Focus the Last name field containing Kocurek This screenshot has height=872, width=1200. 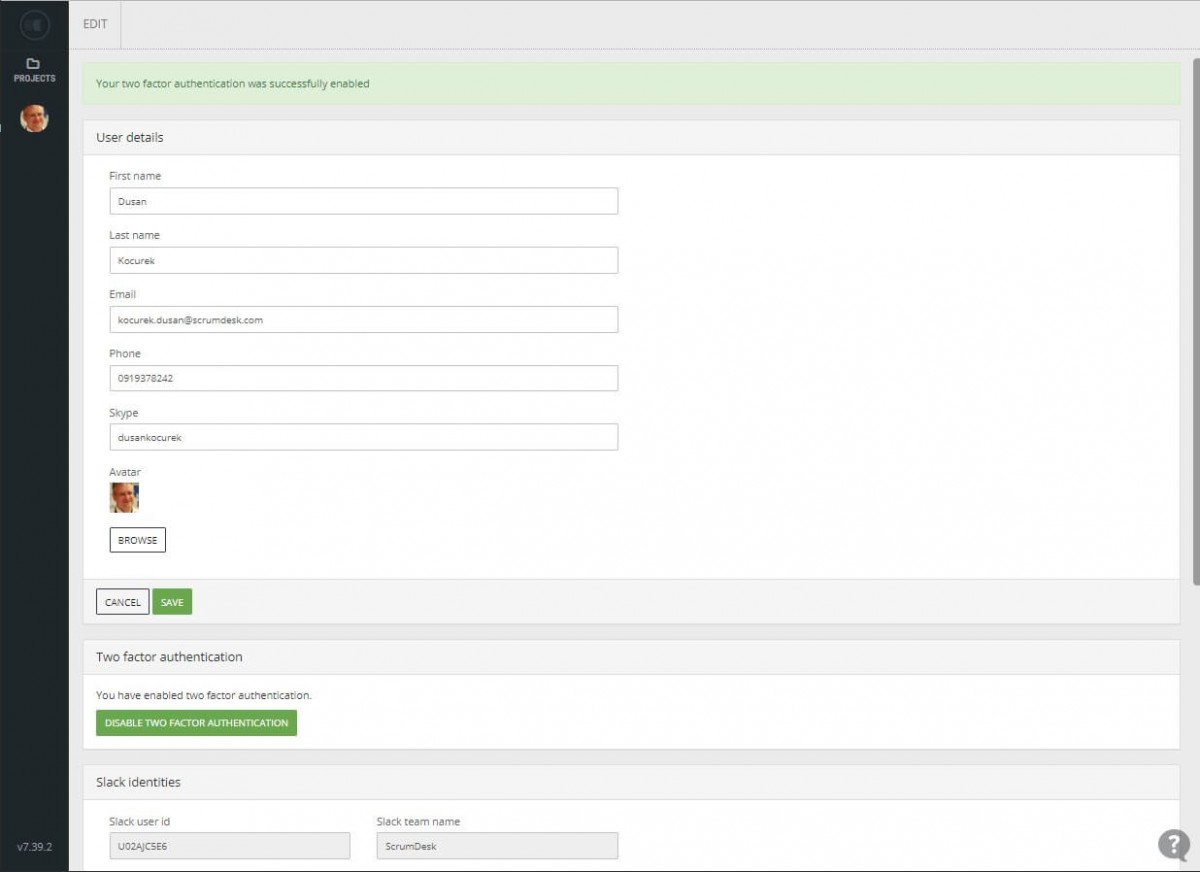point(363,260)
